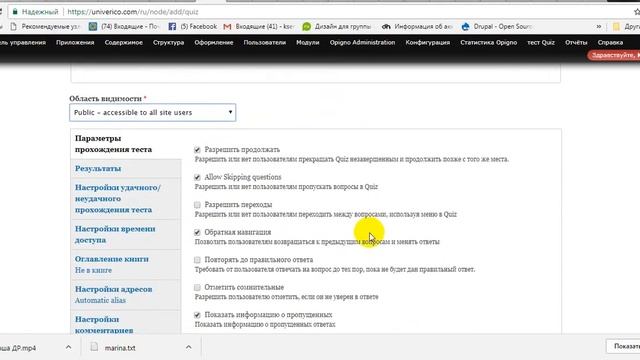
Task: Open Конфигурация admin menu
Action: pos(428,42)
